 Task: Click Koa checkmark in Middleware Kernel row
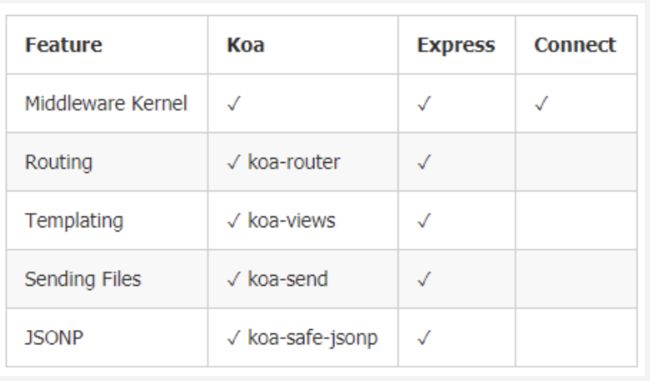point(234,103)
